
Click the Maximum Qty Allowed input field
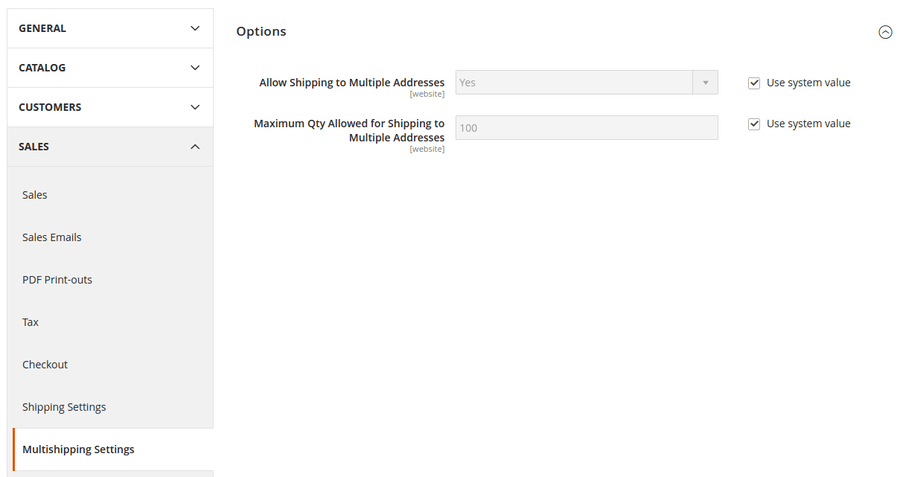pos(586,128)
